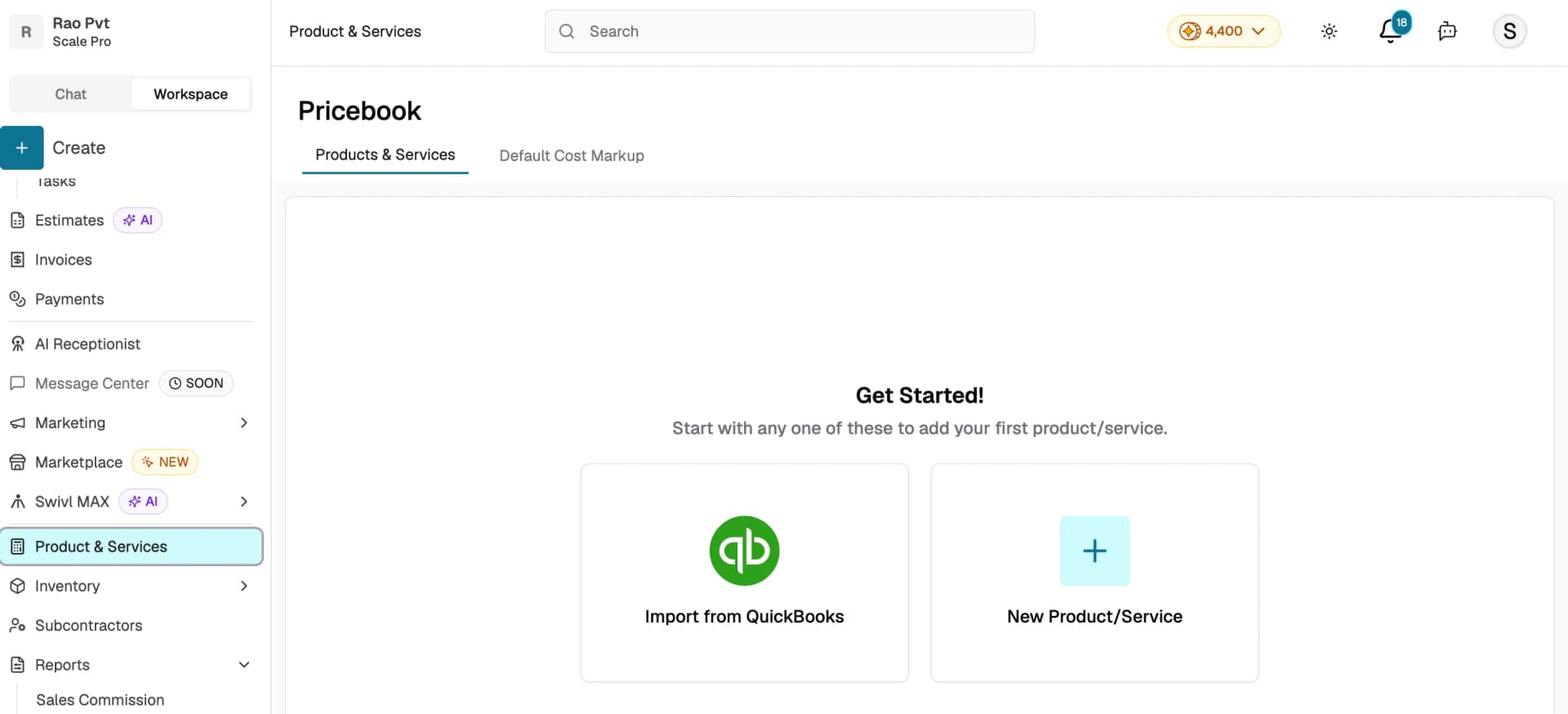Image resolution: width=1568 pixels, height=714 pixels.
Task: Click the Swivl MAX icon
Action: (17, 502)
